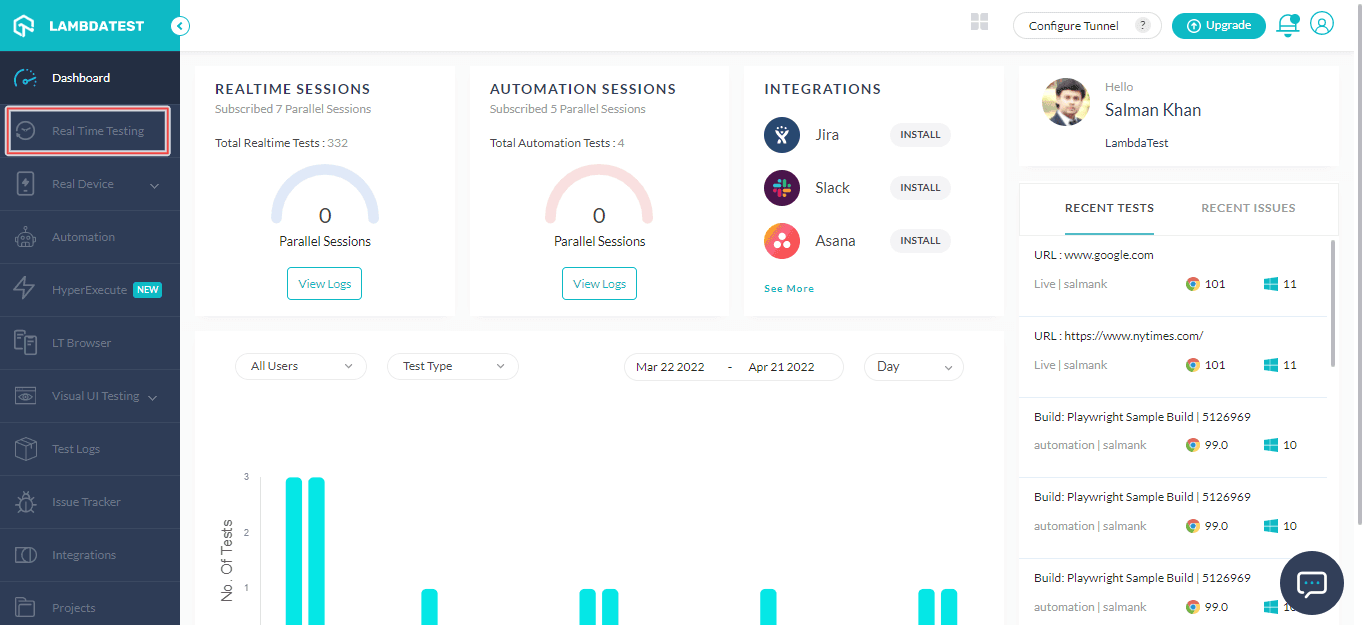The width and height of the screenshot is (1366, 625).
Task: Open the Issue Tracker
Action: tap(85, 501)
